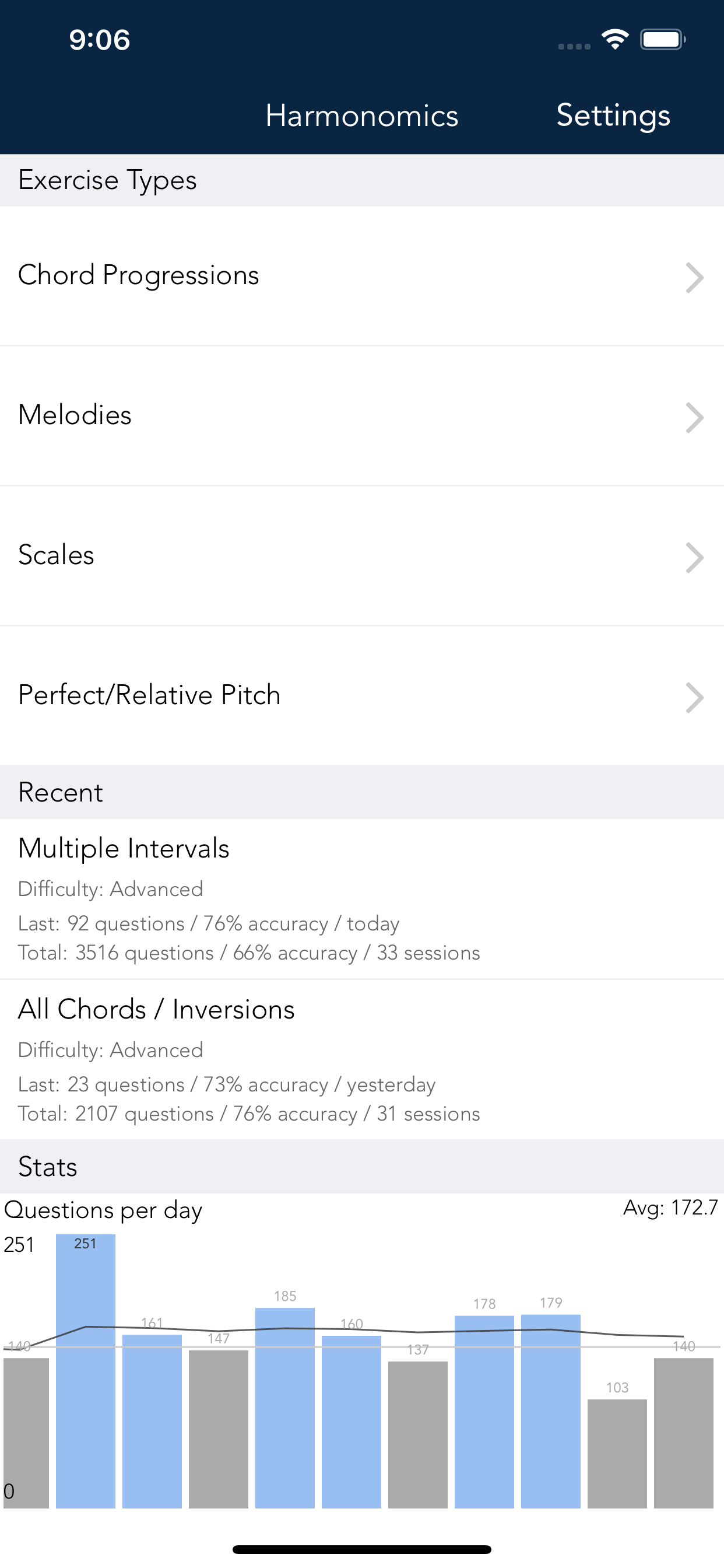Tap the chevron next to Melodies
Image resolution: width=724 pixels, height=1568 pixels.
[694, 418]
